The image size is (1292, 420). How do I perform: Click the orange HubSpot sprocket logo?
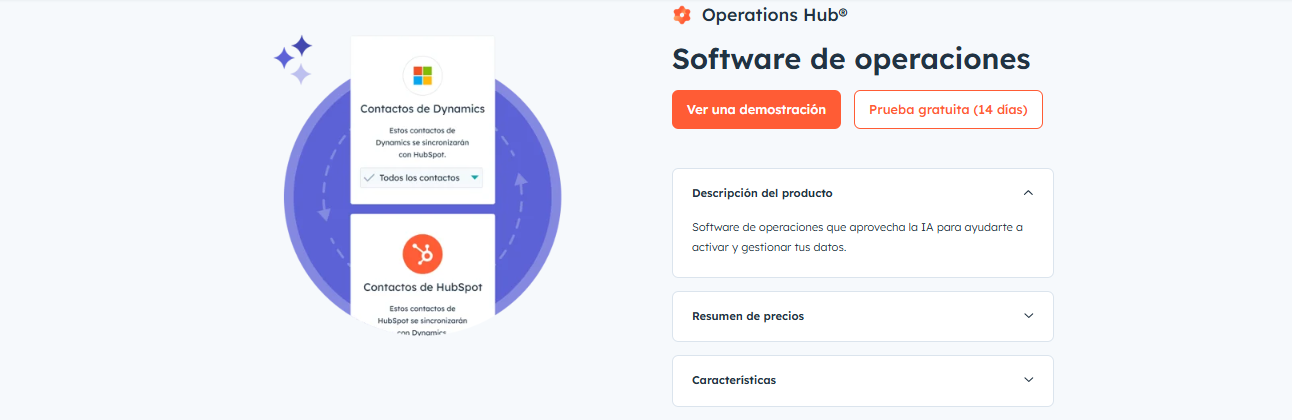[x=422, y=255]
